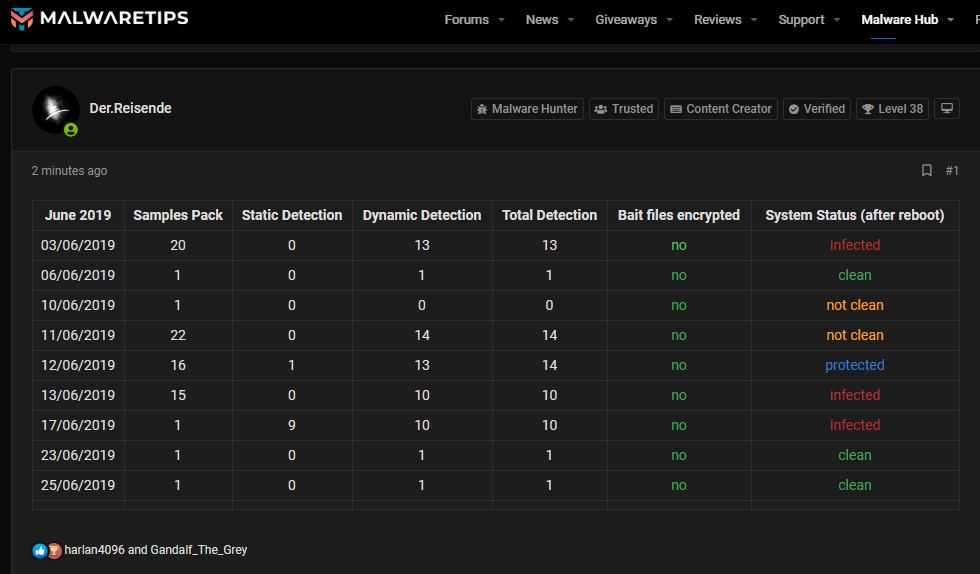Click the 'Total Detection' column header
Screen dimensions: 980x574
tap(549, 215)
